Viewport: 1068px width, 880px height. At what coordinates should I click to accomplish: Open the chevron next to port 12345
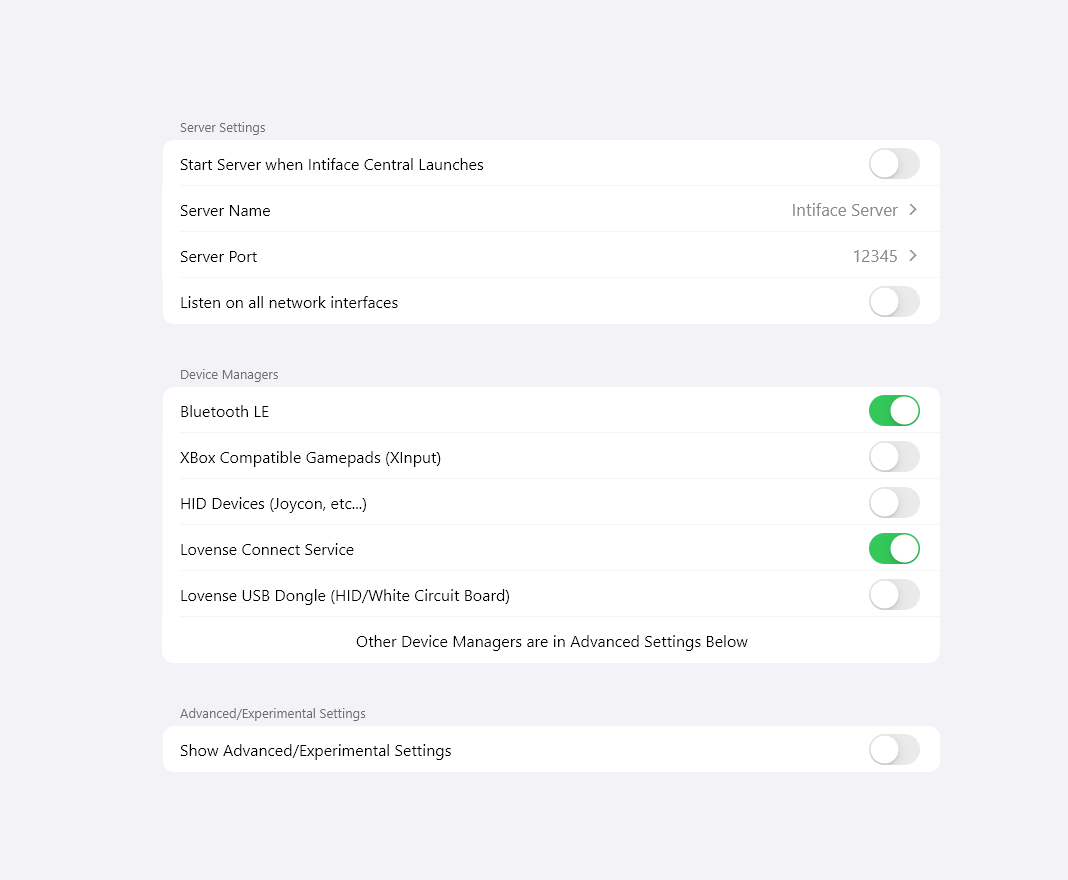pyautogui.click(x=913, y=256)
